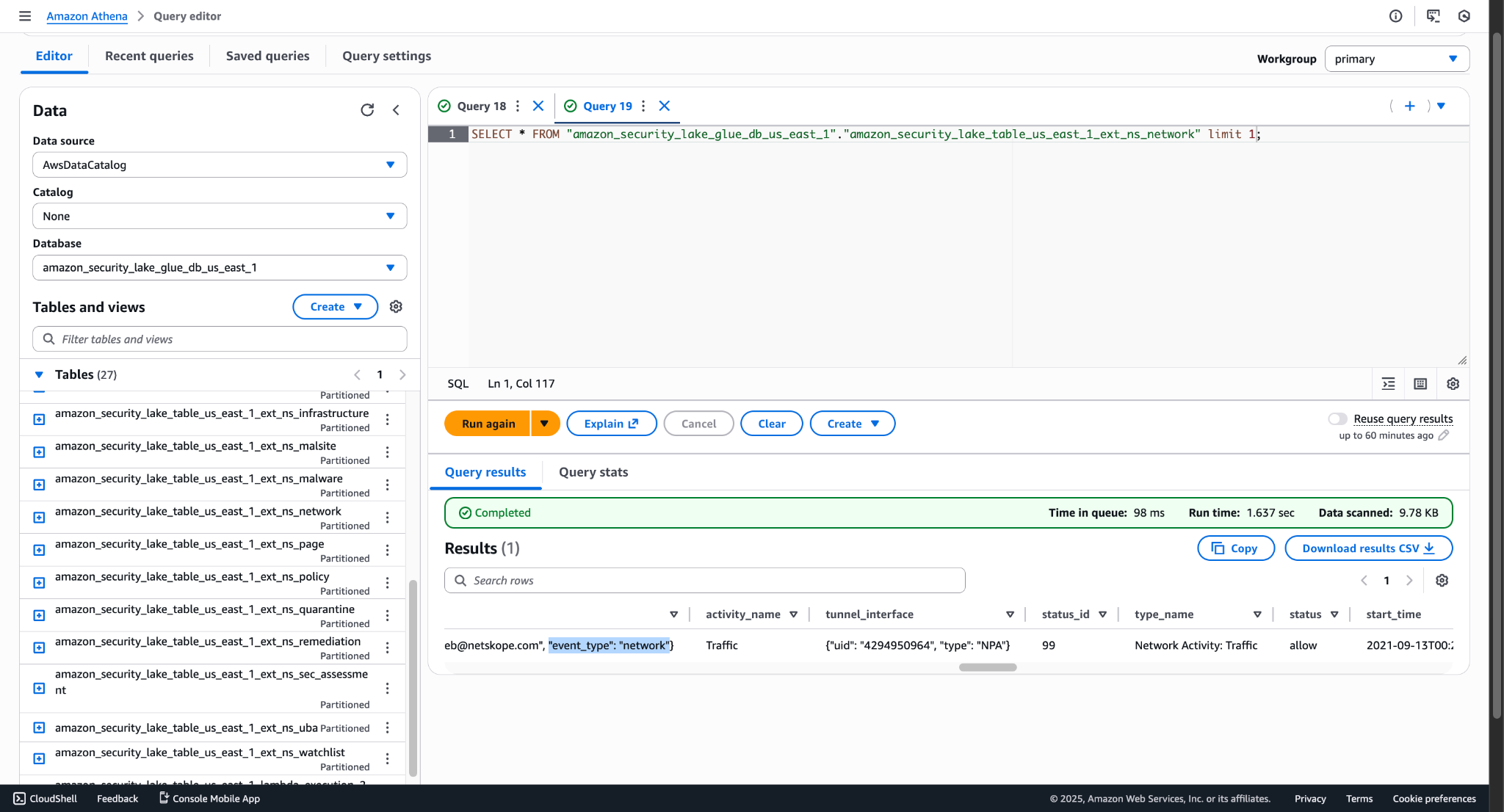Open actions menu for ext_ns_watchlist table

point(387,758)
